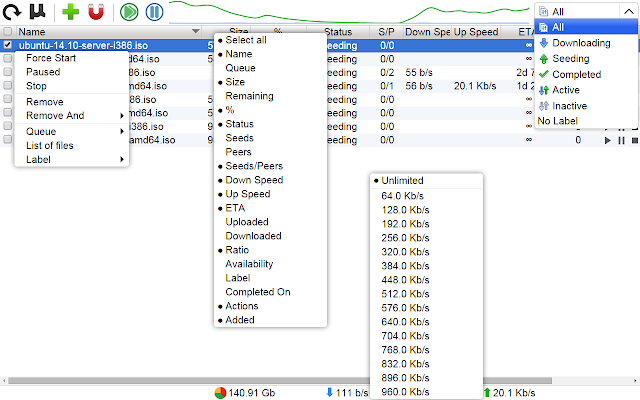Image resolution: width=640 pixels, height=400 pixels.
Task: Uncheck the ubuntu-14.10-server-i386.iso checkbox
Action: click(x=7, y=45)
